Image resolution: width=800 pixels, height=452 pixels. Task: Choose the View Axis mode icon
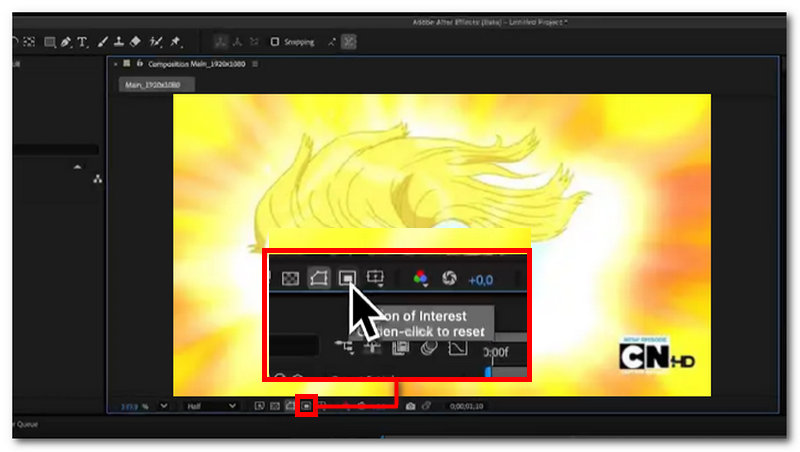[x=254, y=42]
